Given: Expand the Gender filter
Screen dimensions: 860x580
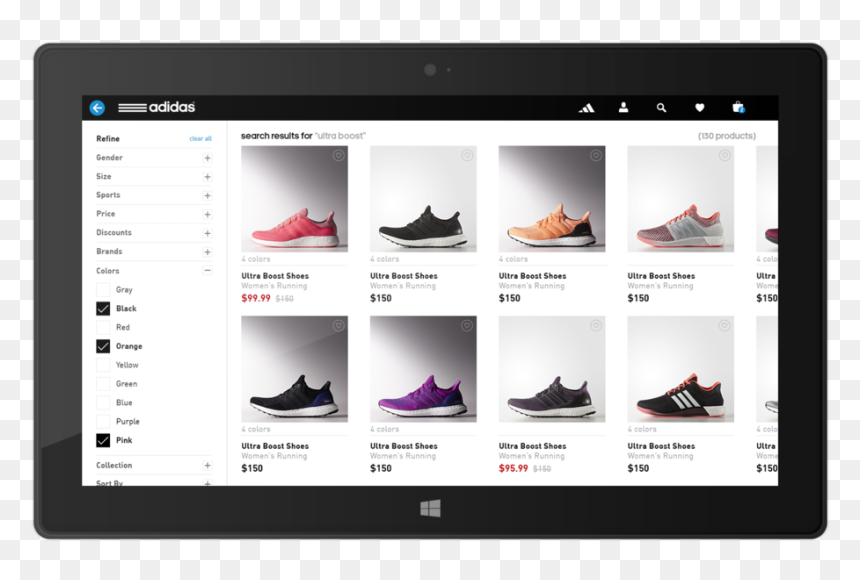Looking at the screenshot, I should [x=207, y=158].
